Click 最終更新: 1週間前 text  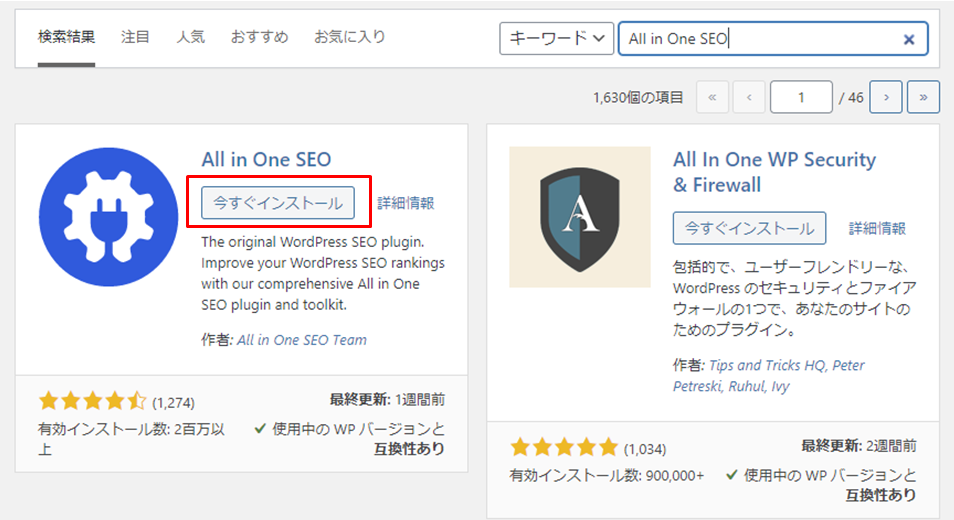pos(388,400)
